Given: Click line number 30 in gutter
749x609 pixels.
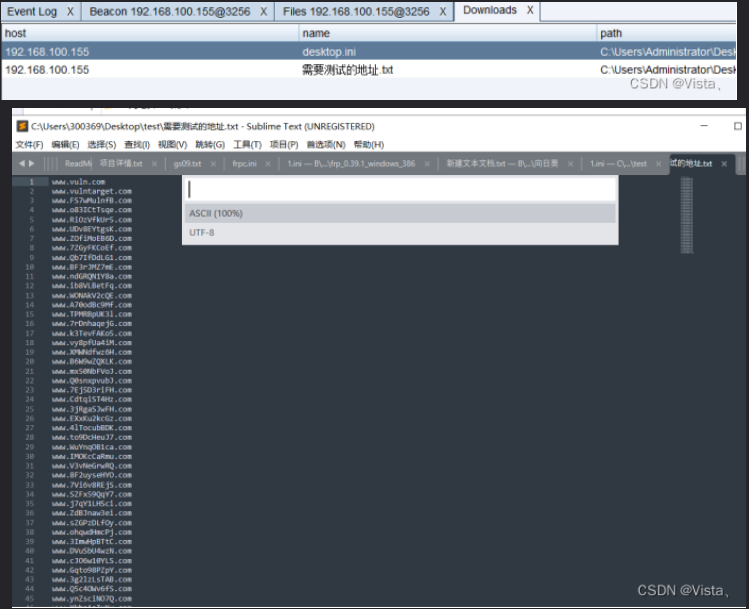Looking at the screenshot, I should 30,456.
